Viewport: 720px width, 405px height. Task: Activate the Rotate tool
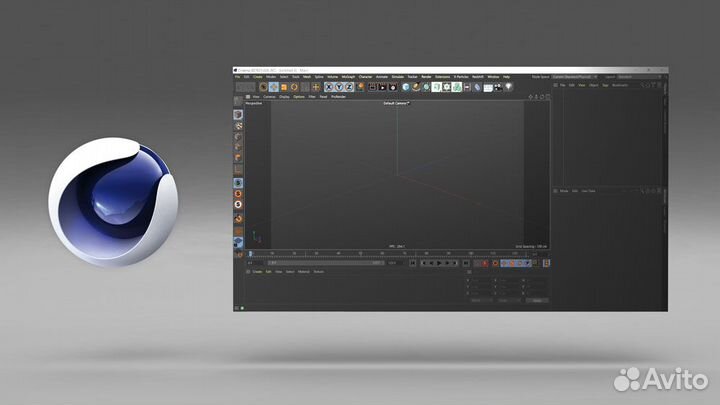point(294,87)
